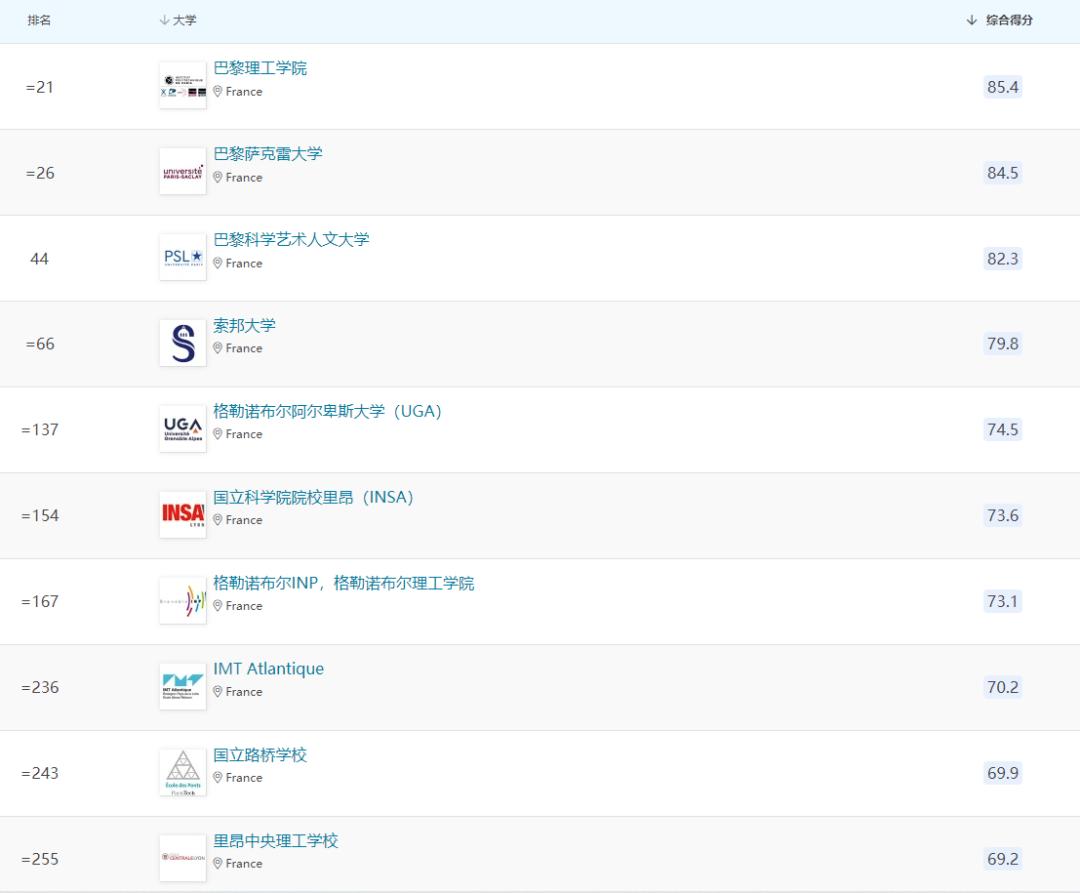Select the IMT Atlantique name link
The image size is (1080, 893).
pyautogui.click(x=269, y=668)
